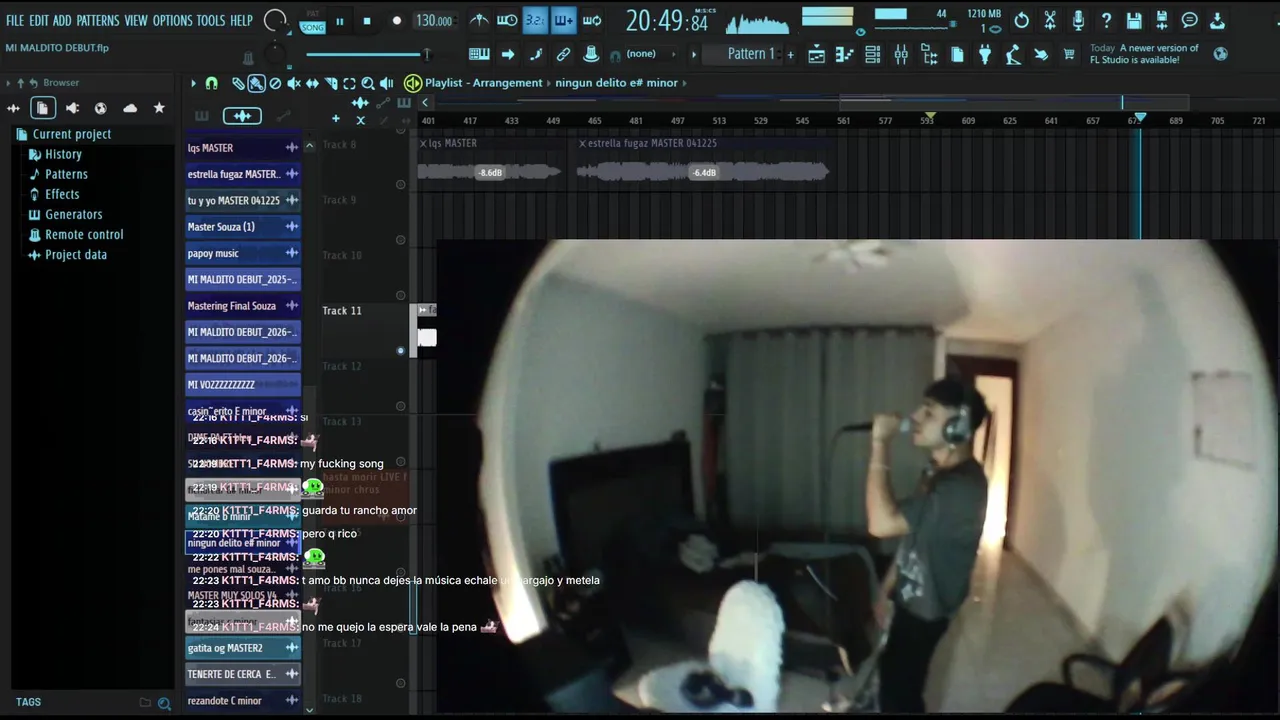Select papoy music in picker list

(x=243, y=253)
